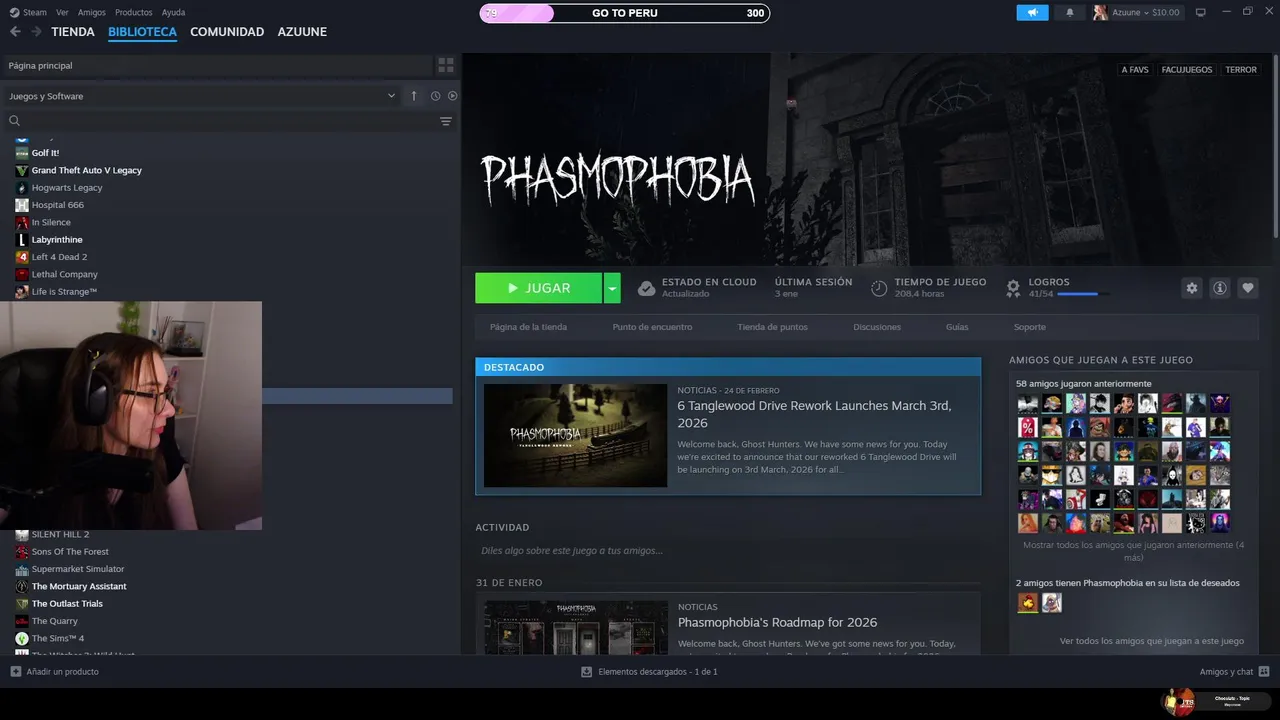Click the add product plus icon

(15, 672)
